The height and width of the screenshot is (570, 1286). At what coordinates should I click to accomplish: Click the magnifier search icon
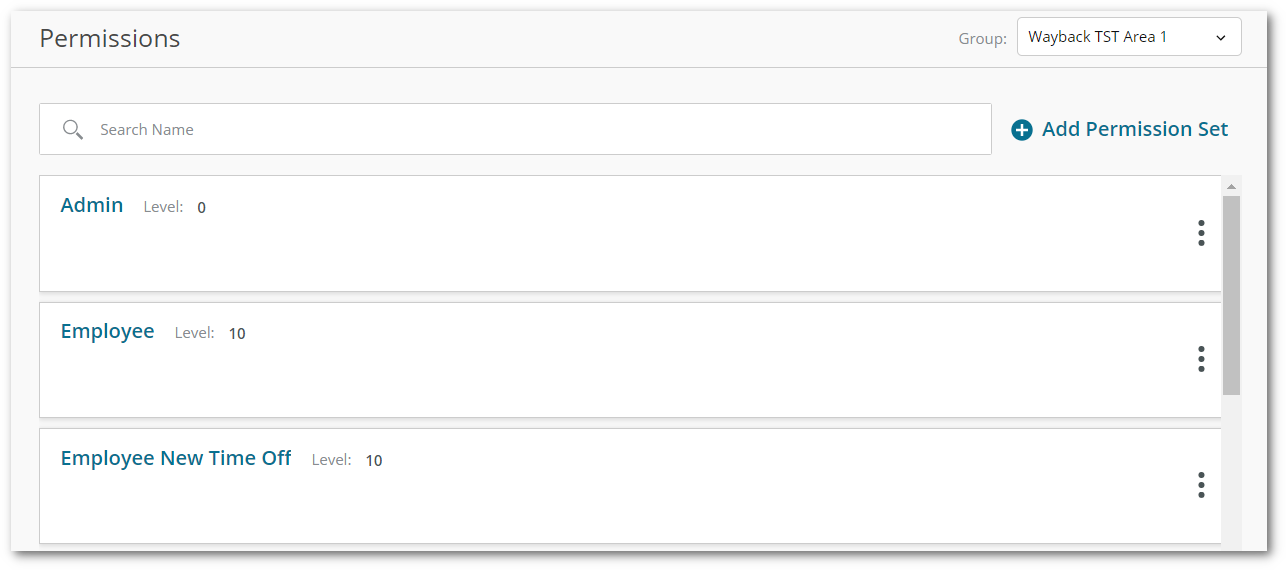pyautogui.click(x=72, y=129)
